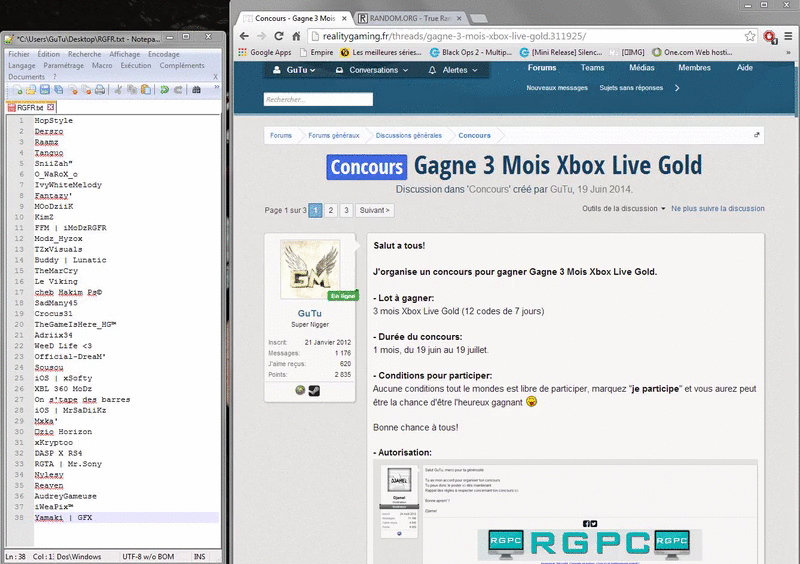Click Chrome's Back arrow
This screenshot has width=800, height=564.
[x=244, y=36]
